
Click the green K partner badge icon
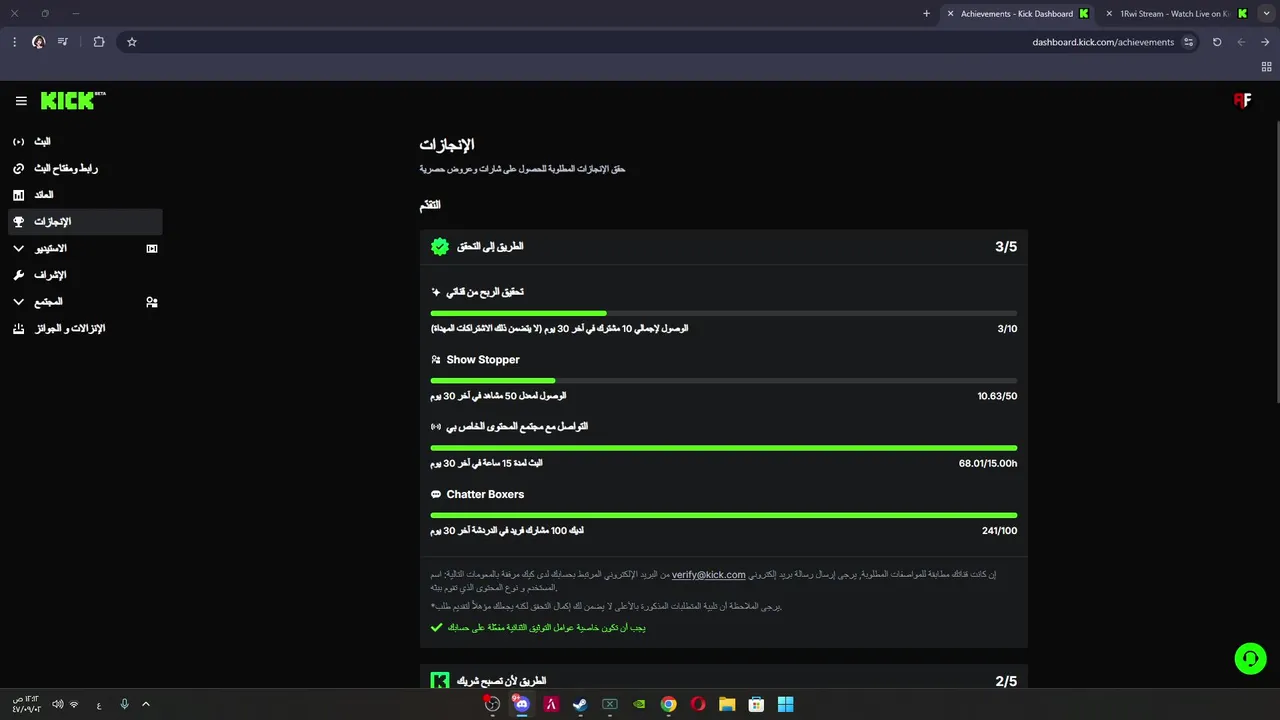(x=440, y=681)
